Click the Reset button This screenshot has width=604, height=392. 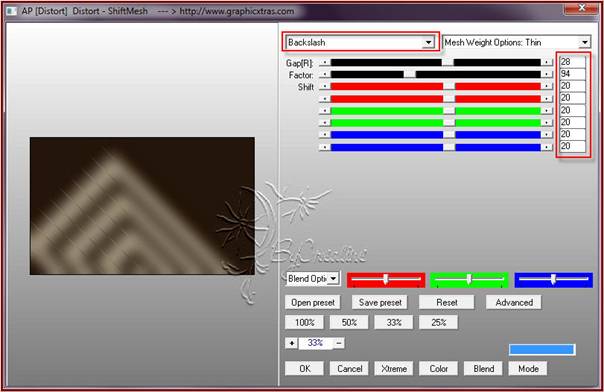tap(446, 302)
